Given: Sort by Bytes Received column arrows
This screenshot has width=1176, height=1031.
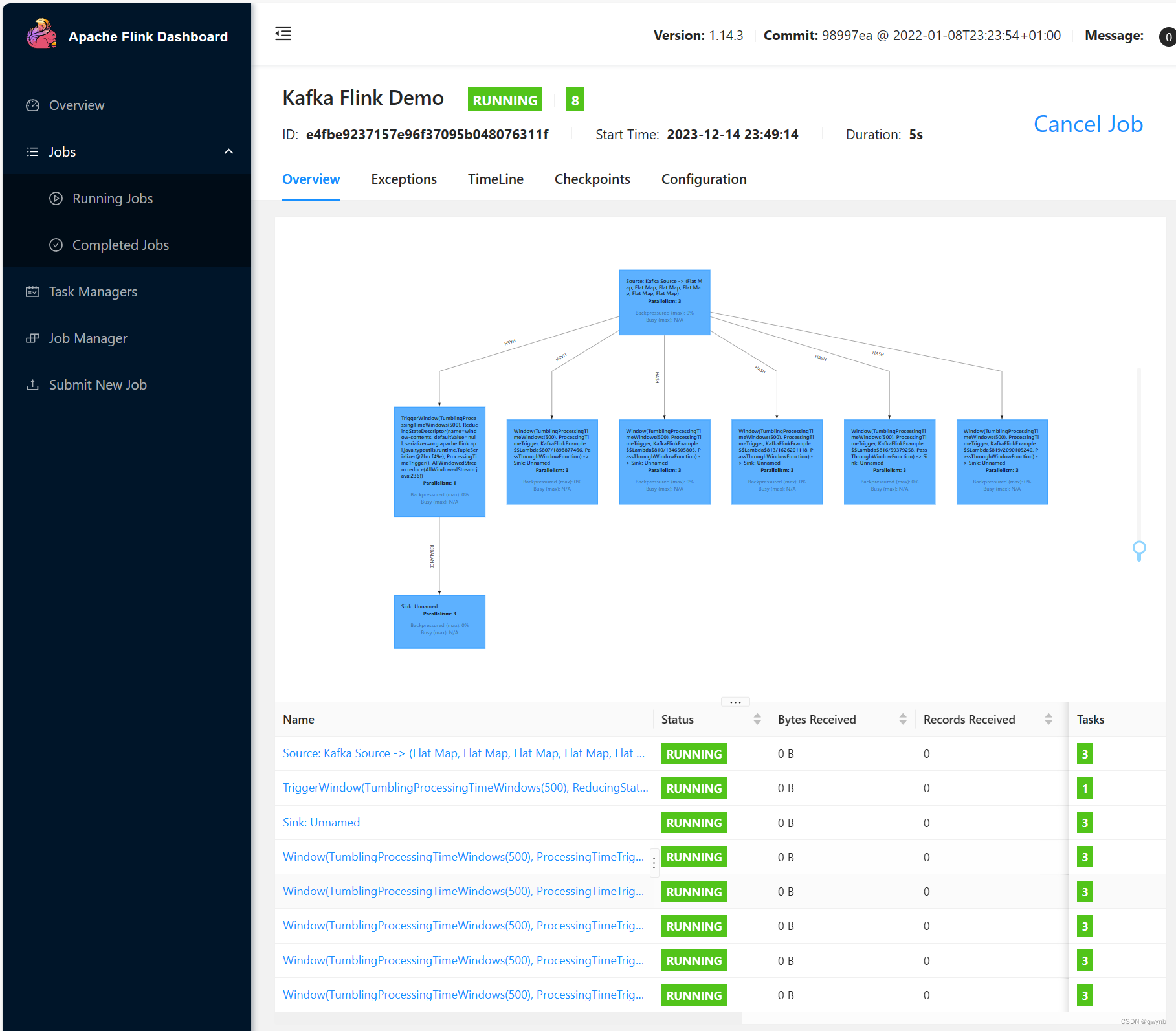Looking at the screenshot, I should (x=903, y=719).
